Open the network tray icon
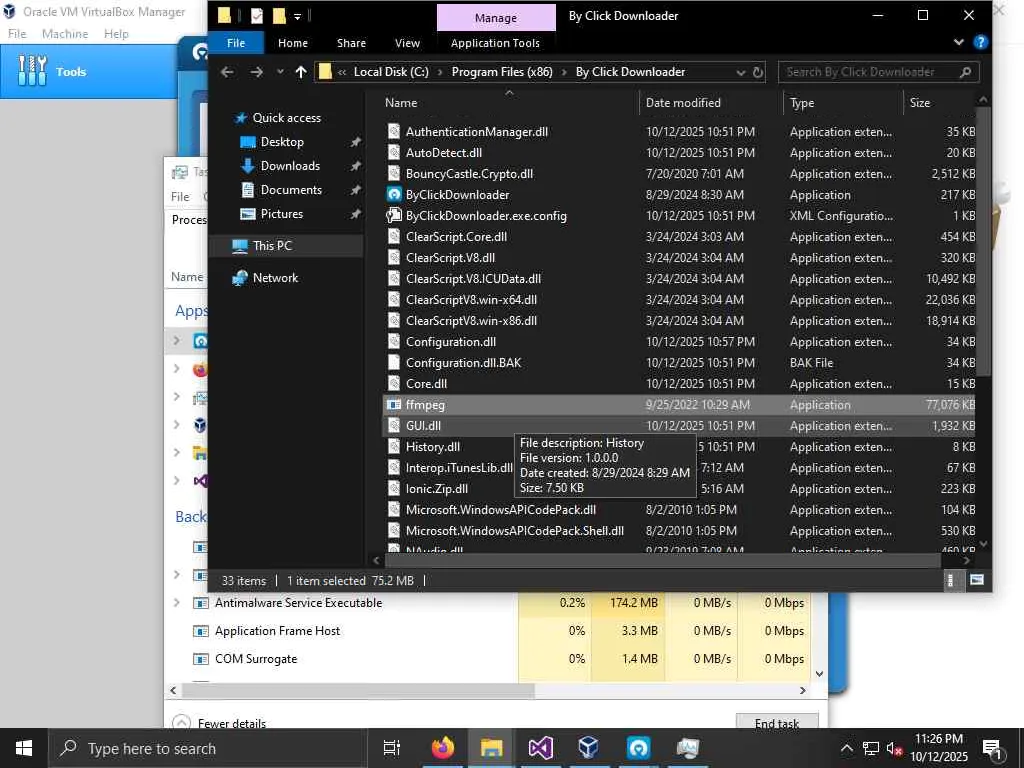The width and height of the screenshot is (1024, 768). tap(871, 749)
